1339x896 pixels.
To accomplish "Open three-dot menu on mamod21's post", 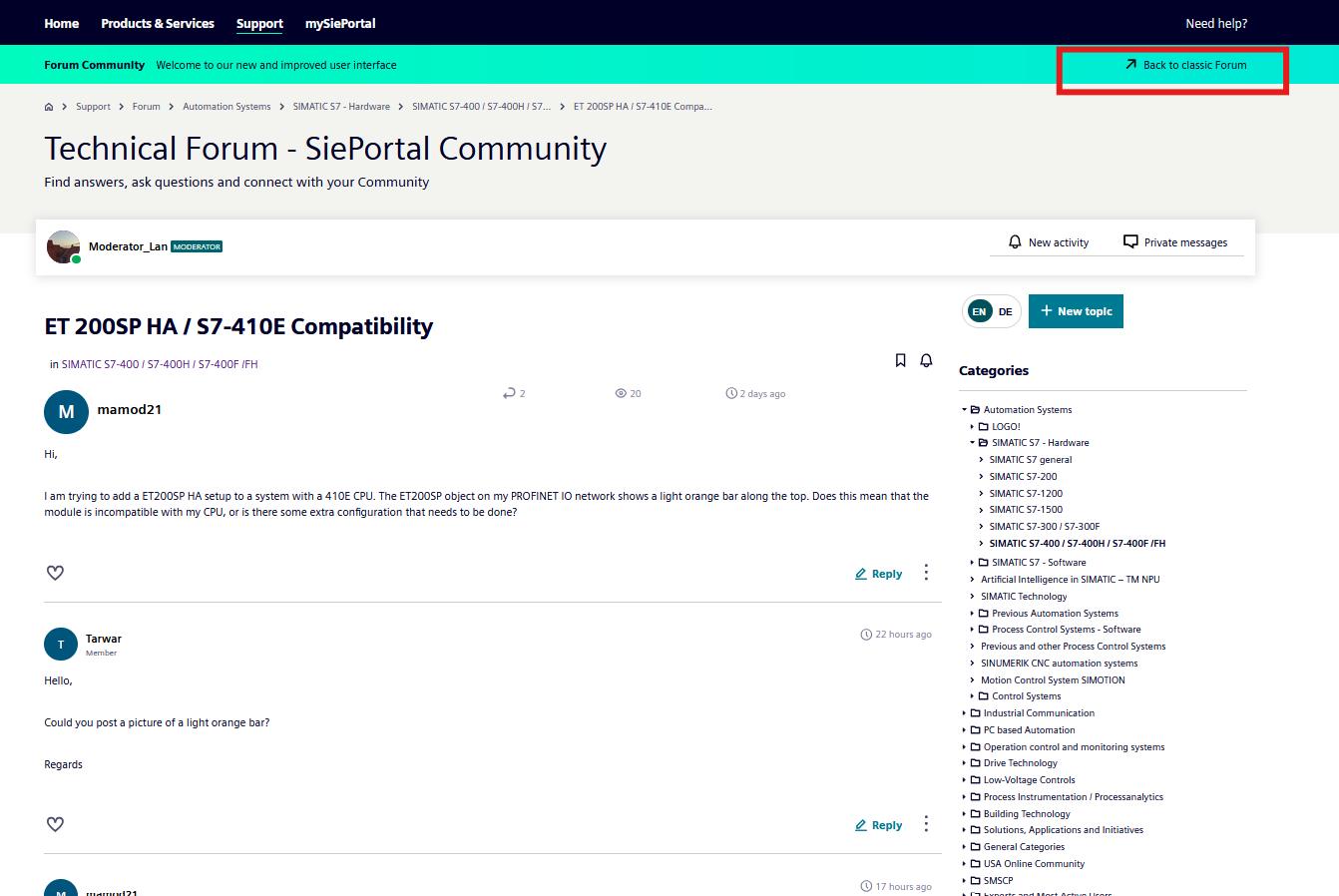I will [926, 572].
